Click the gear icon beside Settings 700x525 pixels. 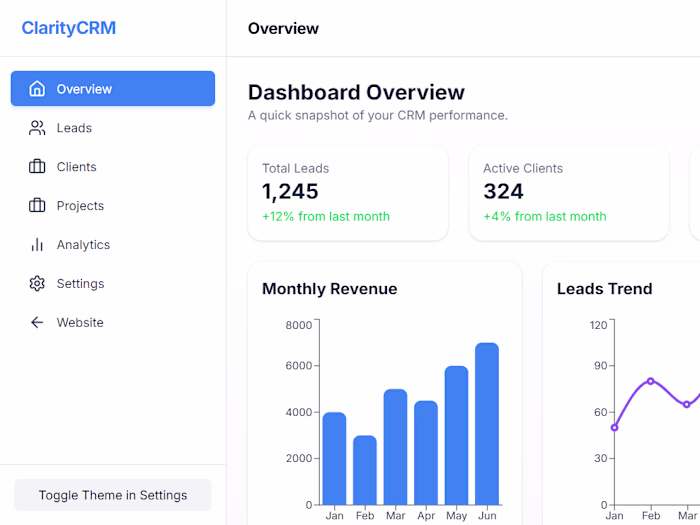click(x=37, y=283)
